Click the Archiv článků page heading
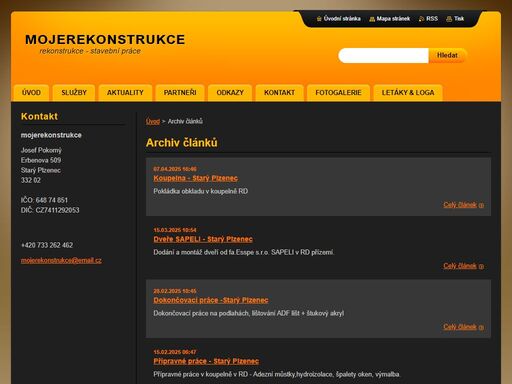Viewport: 512px width, 384px height. pos(182,143)
